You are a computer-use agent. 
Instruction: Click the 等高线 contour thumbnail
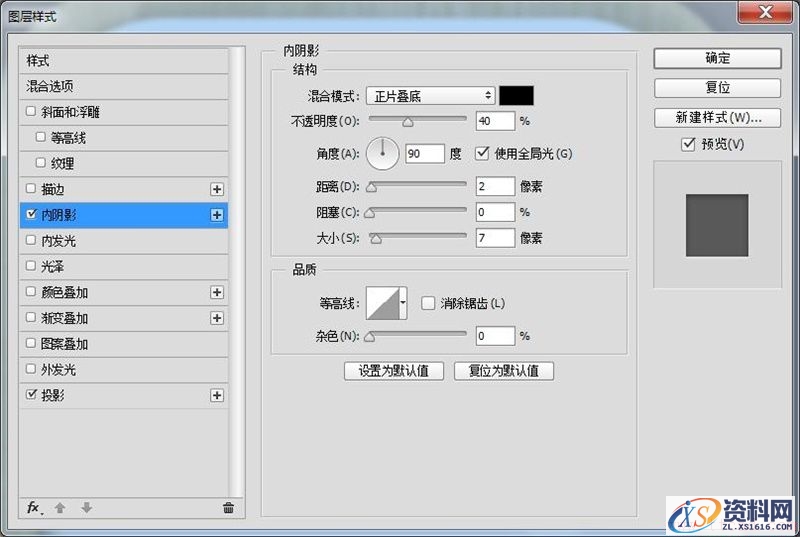[383, 303]
